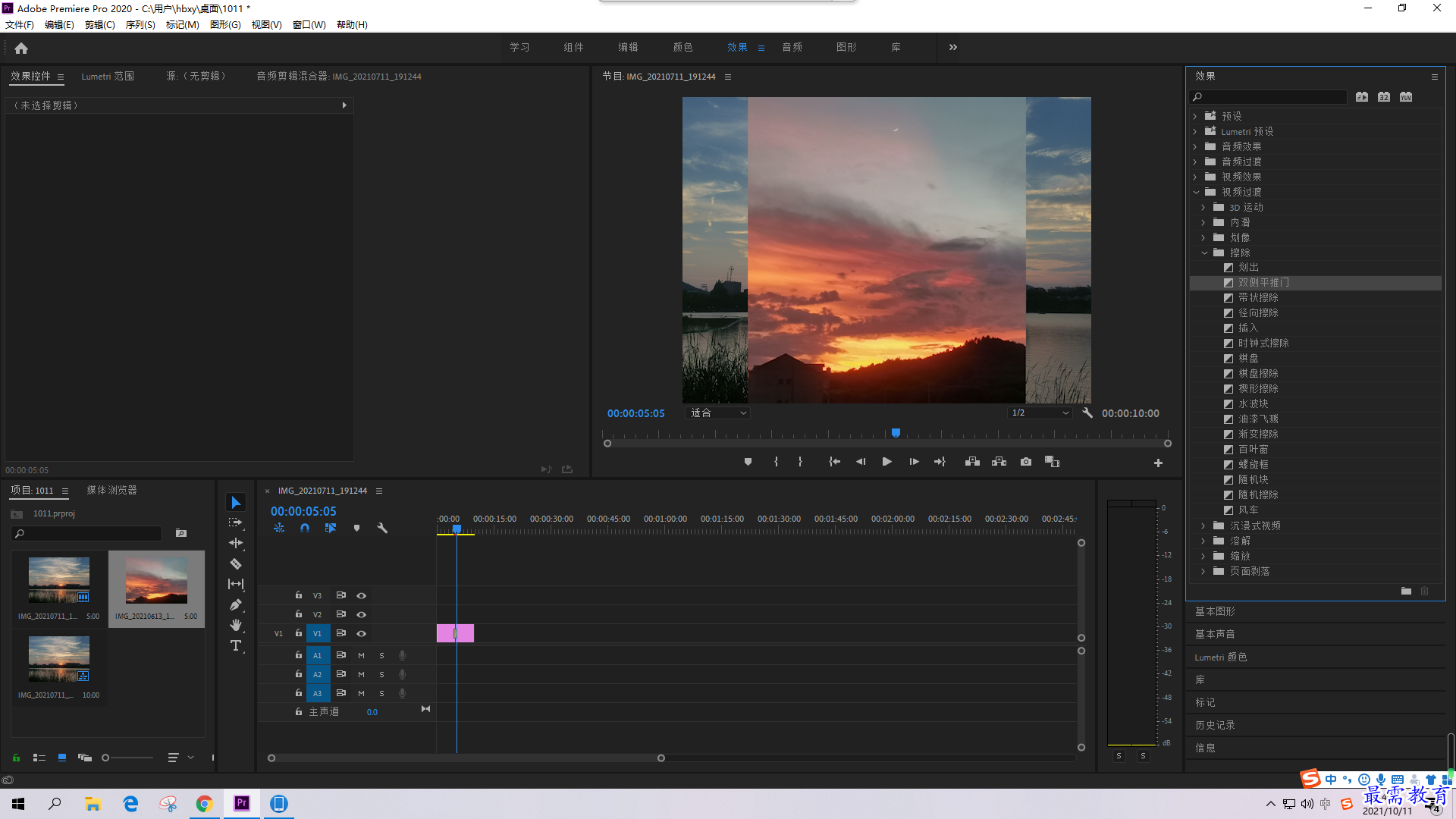
Task: Adjust project panel thumbnail zoom slider
Action: pyautogui.click(x=105, y=758)
